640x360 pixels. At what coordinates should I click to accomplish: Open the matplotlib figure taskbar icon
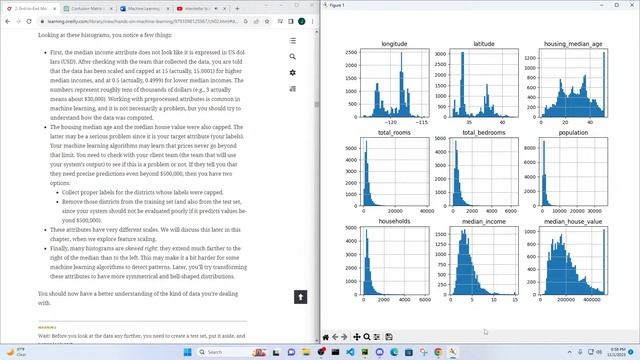pos(453,352)
